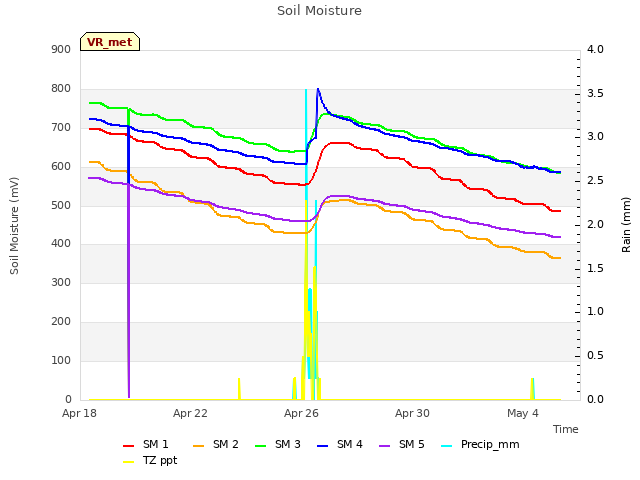Image resolution: width=640 pixels, height=480 pixels.
Task: Click the Apr 22 x-axis label
Action: point(190,413)
